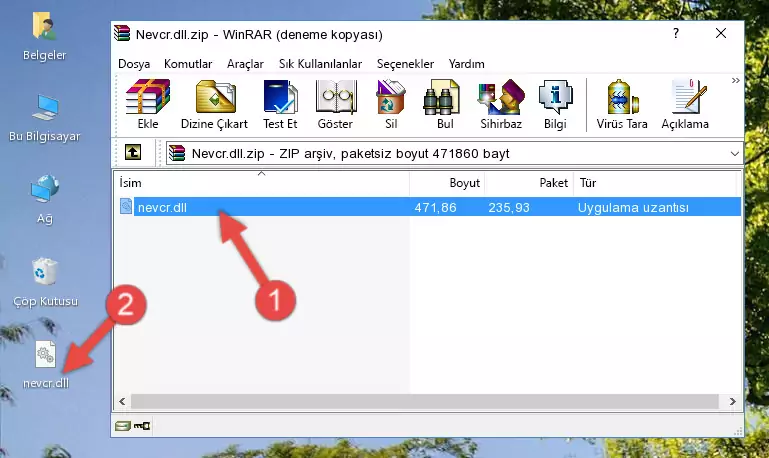
Task: Click the Ekle (Add) toolbar icon
Action: (148, 104)
